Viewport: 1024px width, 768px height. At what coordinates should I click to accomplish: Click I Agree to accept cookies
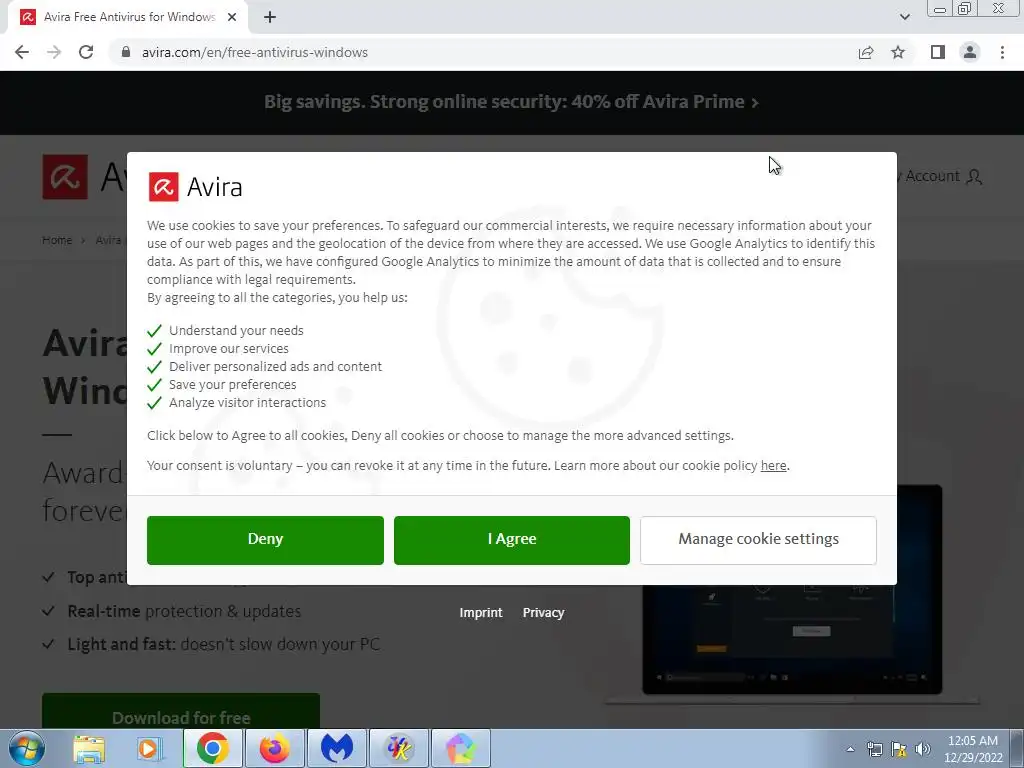point(511,540)
